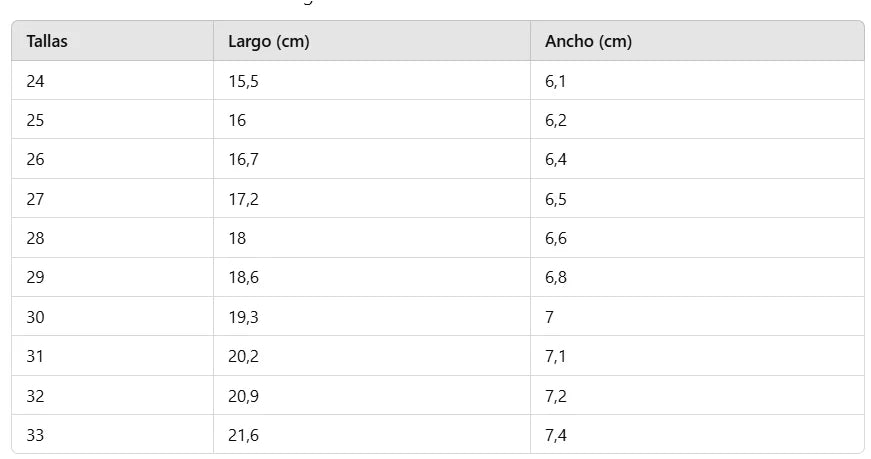871x459 pixels.
Task: Click the Ancho (cm) column header
Action: coord(588,42)
